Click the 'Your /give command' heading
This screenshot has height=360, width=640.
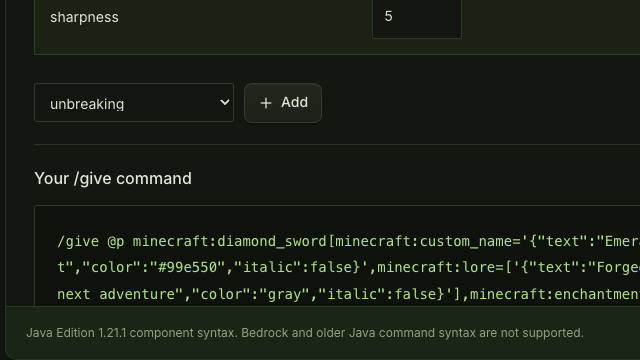[113, 179]
